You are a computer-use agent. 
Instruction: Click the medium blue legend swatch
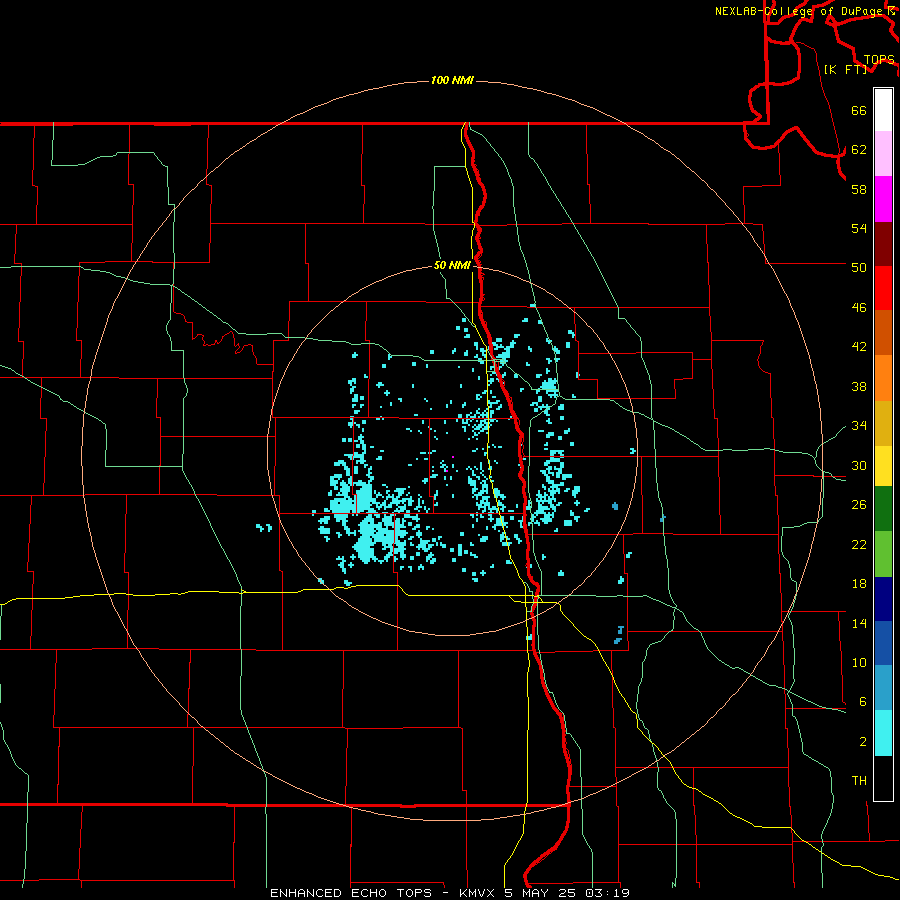coord(883,643)
